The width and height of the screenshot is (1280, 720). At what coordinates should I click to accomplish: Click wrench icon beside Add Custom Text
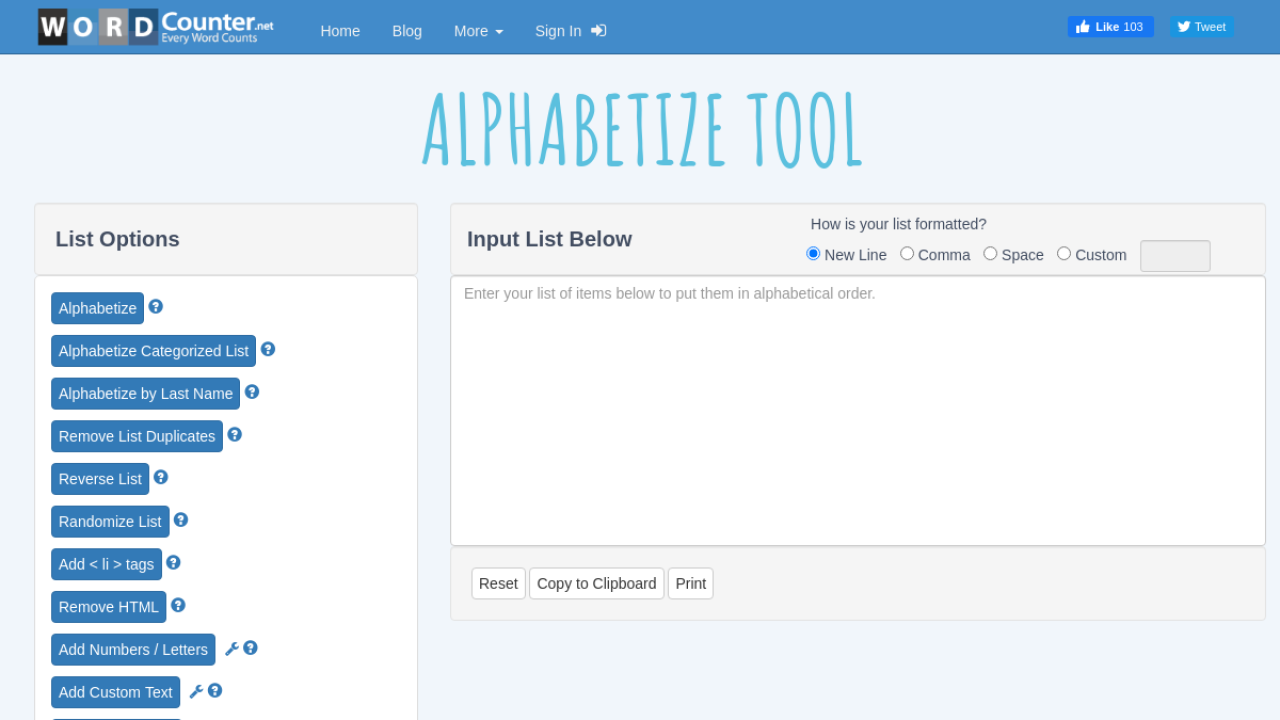[196, 691]
